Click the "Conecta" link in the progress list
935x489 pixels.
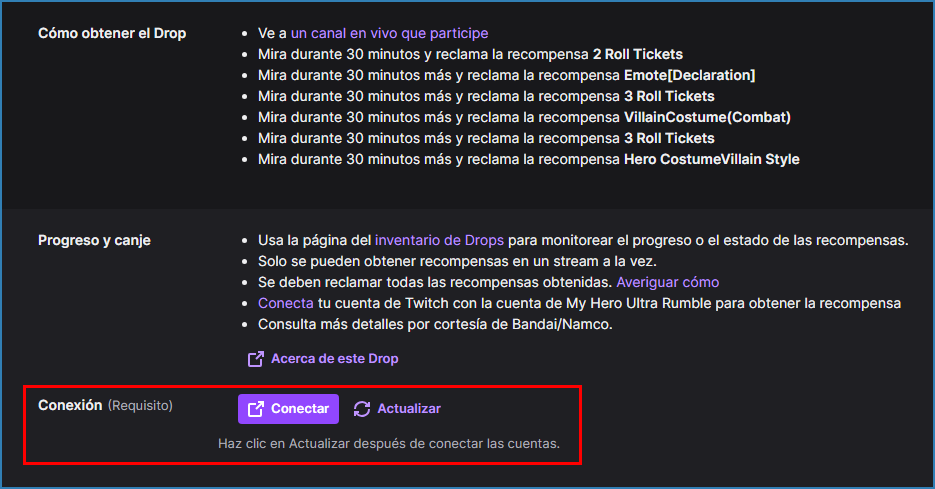click(285, 303)
